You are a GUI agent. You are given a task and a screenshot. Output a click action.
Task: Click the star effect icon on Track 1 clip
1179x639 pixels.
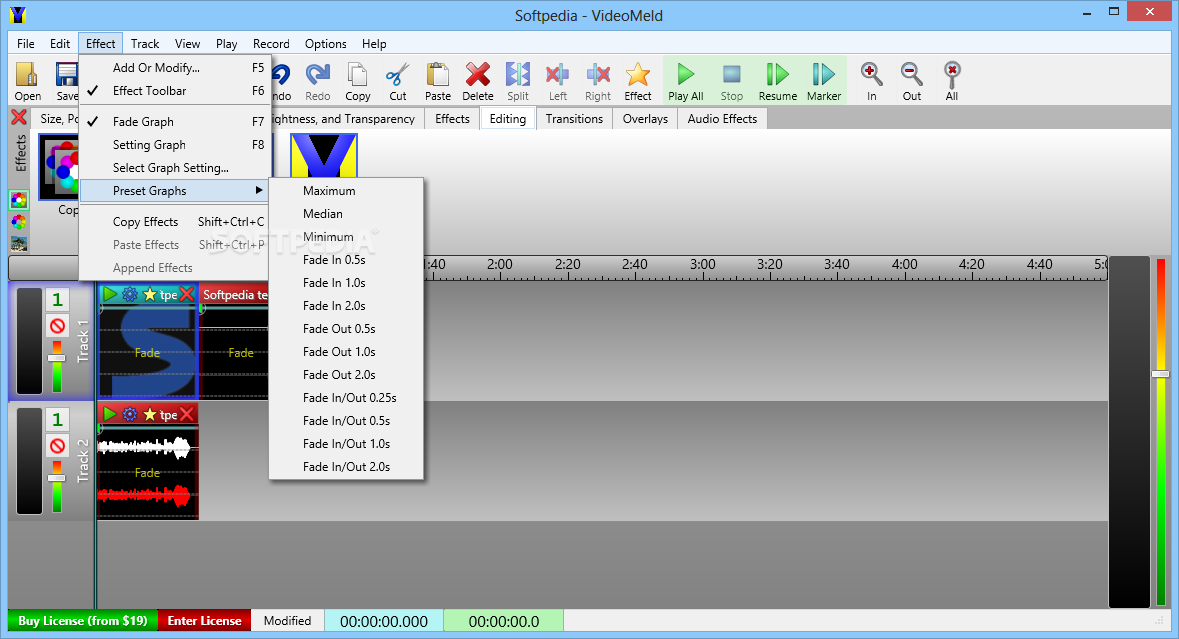point(150,294)
